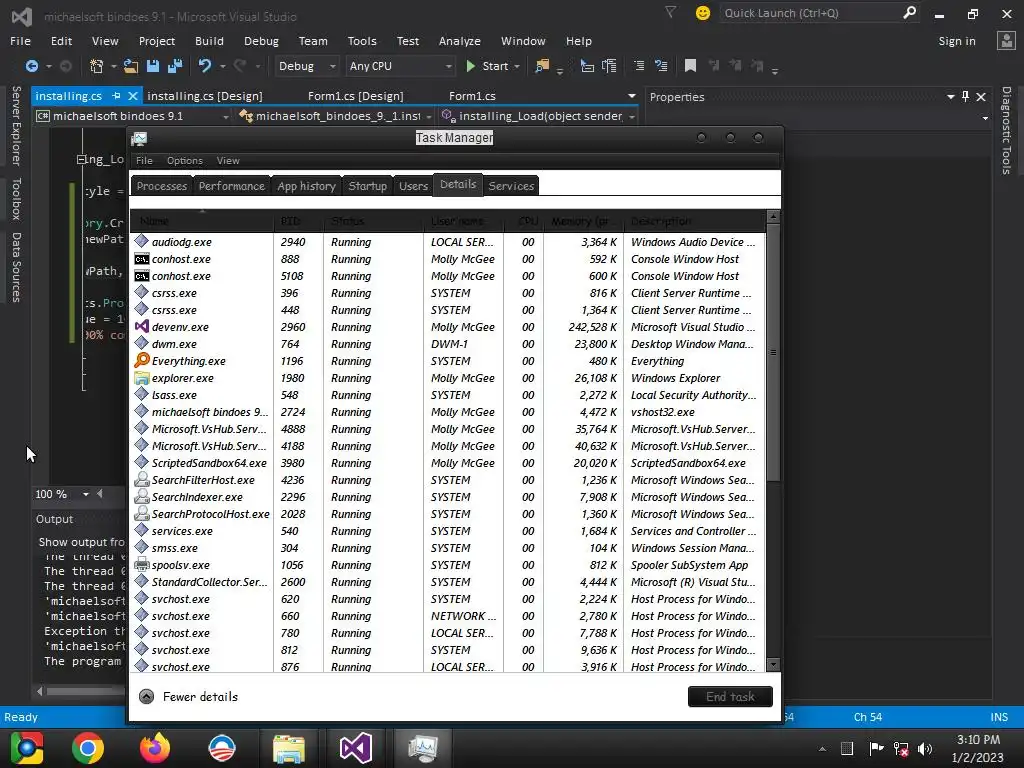Open the Properties window options dropdown
The width and height of the screenshot is (1024, 768).
(950, 97)
